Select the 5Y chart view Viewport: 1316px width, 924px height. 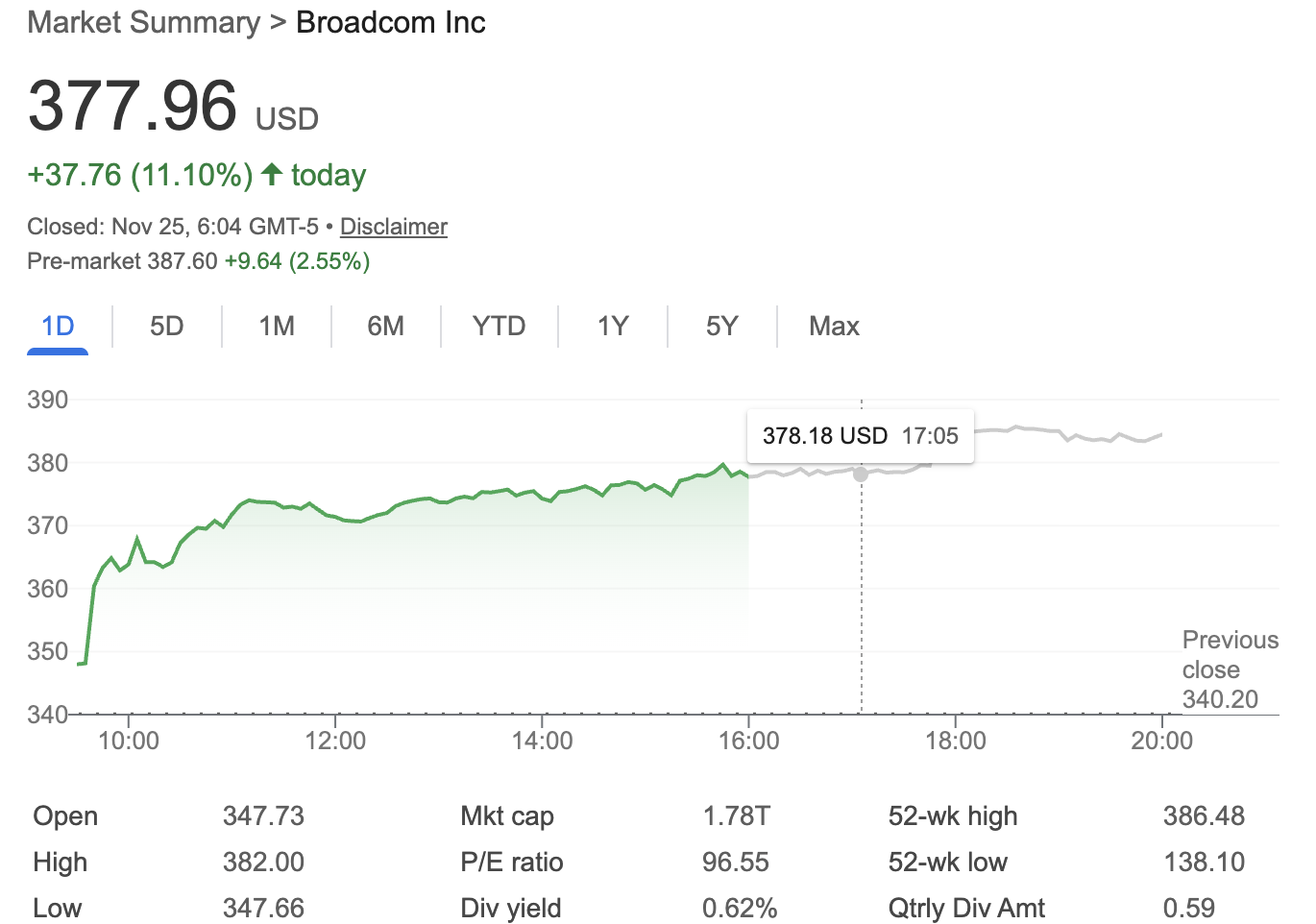pos(721,326)
